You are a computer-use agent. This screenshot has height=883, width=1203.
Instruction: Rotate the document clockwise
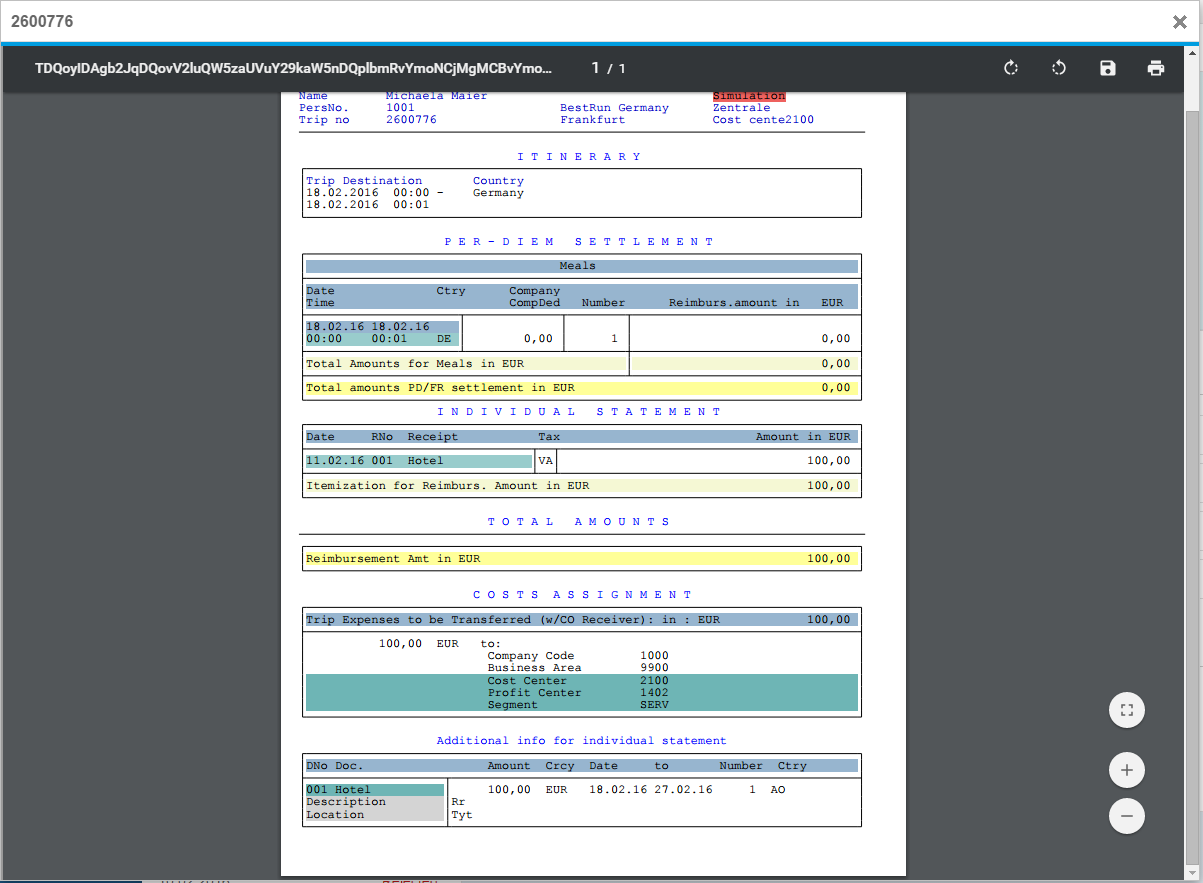1010,68
